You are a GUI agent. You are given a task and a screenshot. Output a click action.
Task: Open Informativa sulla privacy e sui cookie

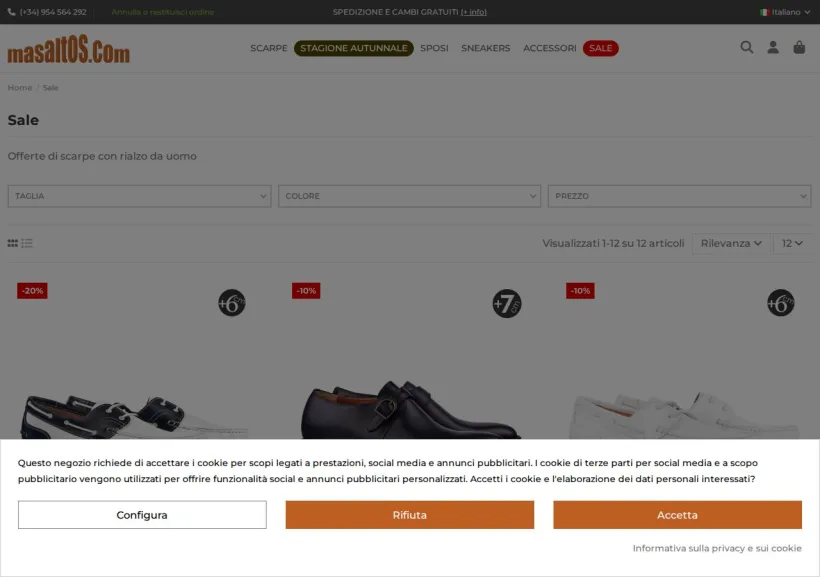pyautogui.click(x=717, y=548)
